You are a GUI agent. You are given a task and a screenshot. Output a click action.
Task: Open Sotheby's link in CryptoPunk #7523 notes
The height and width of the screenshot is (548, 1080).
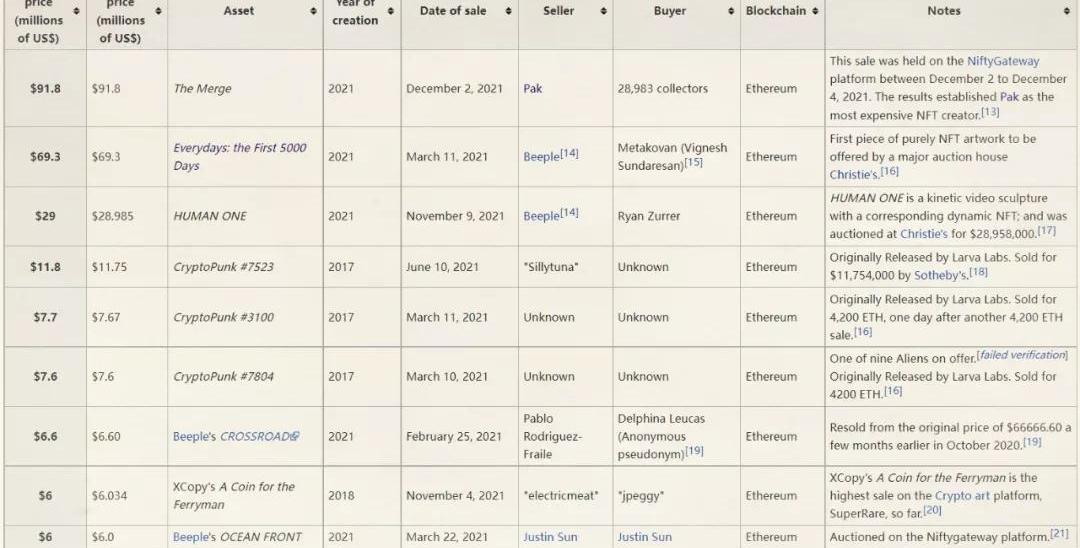tap(941, 275)
